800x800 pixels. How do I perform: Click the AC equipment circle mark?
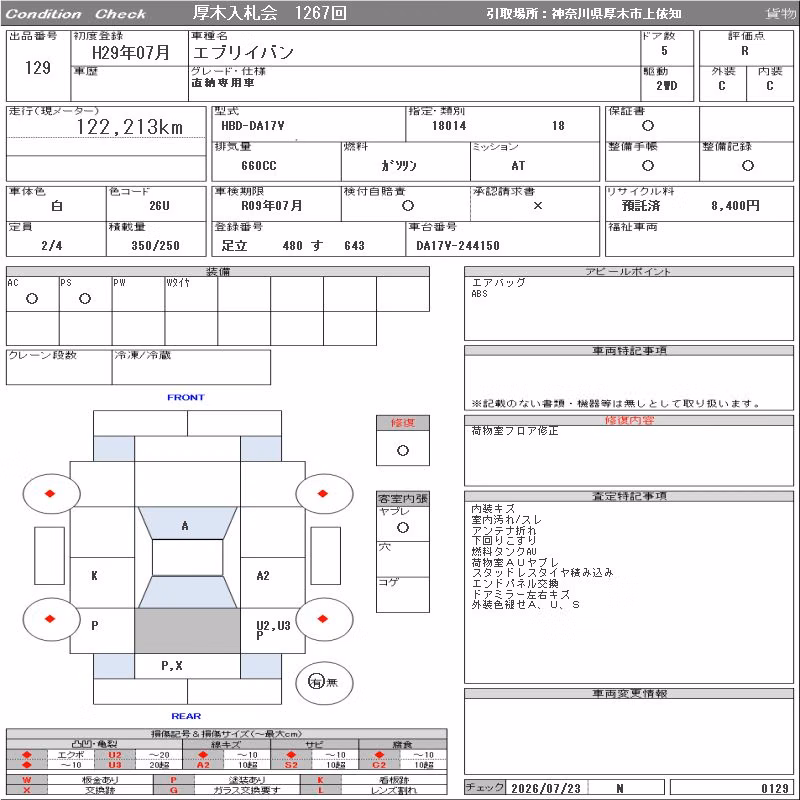[x=32, y=298]
